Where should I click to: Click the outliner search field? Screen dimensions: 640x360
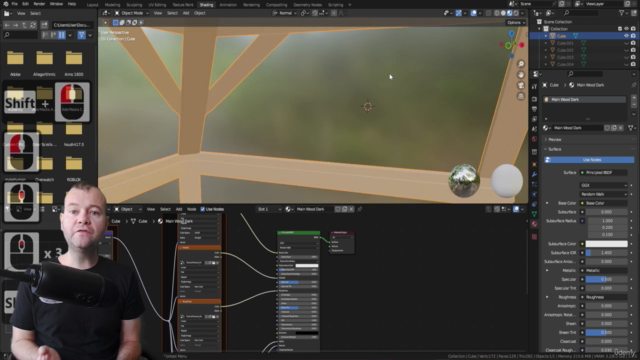tap(580, 13)
